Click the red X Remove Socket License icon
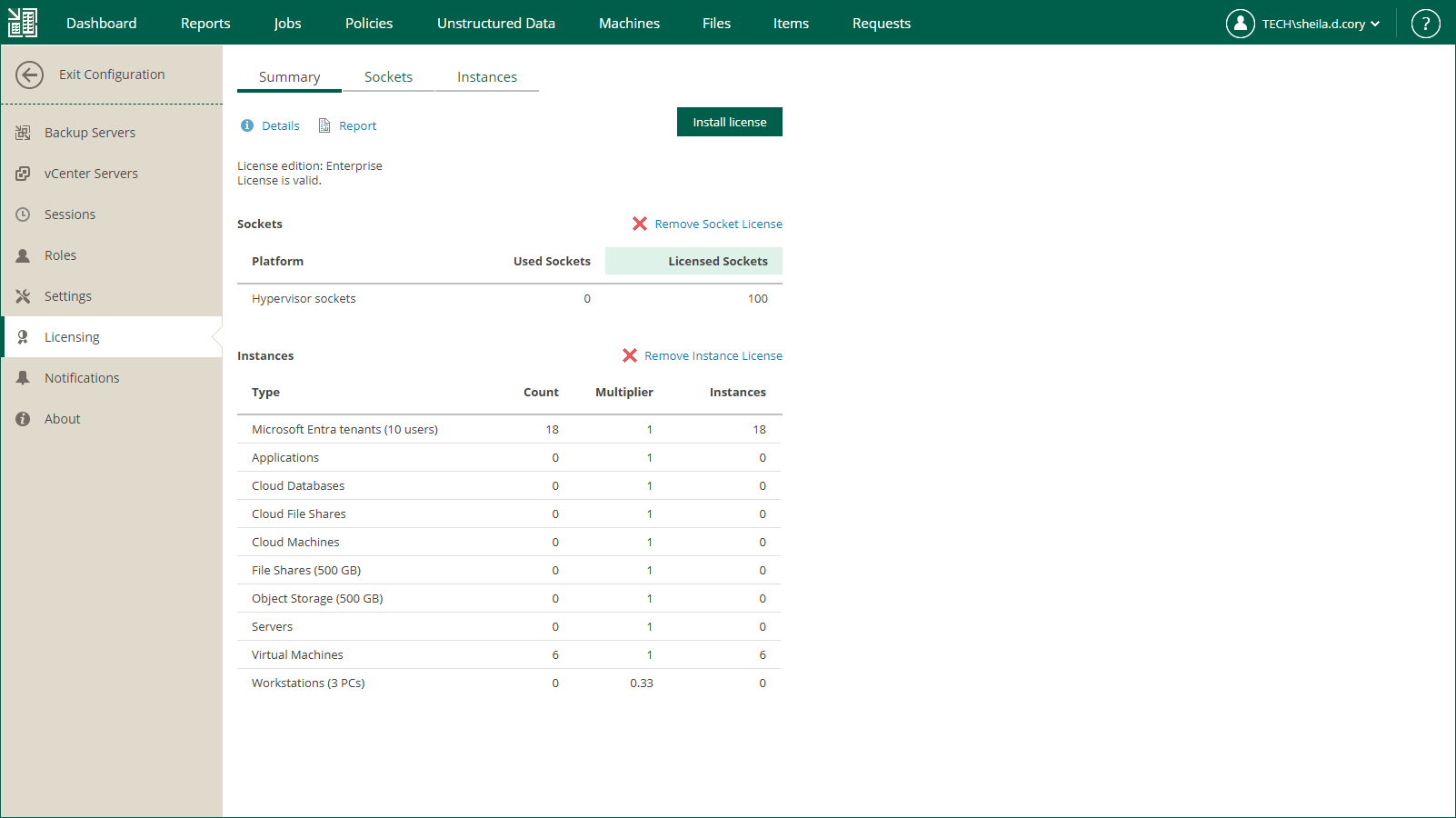Viewport: 1456px width, 818px height. pyautogui.click(x=640, y=224)
